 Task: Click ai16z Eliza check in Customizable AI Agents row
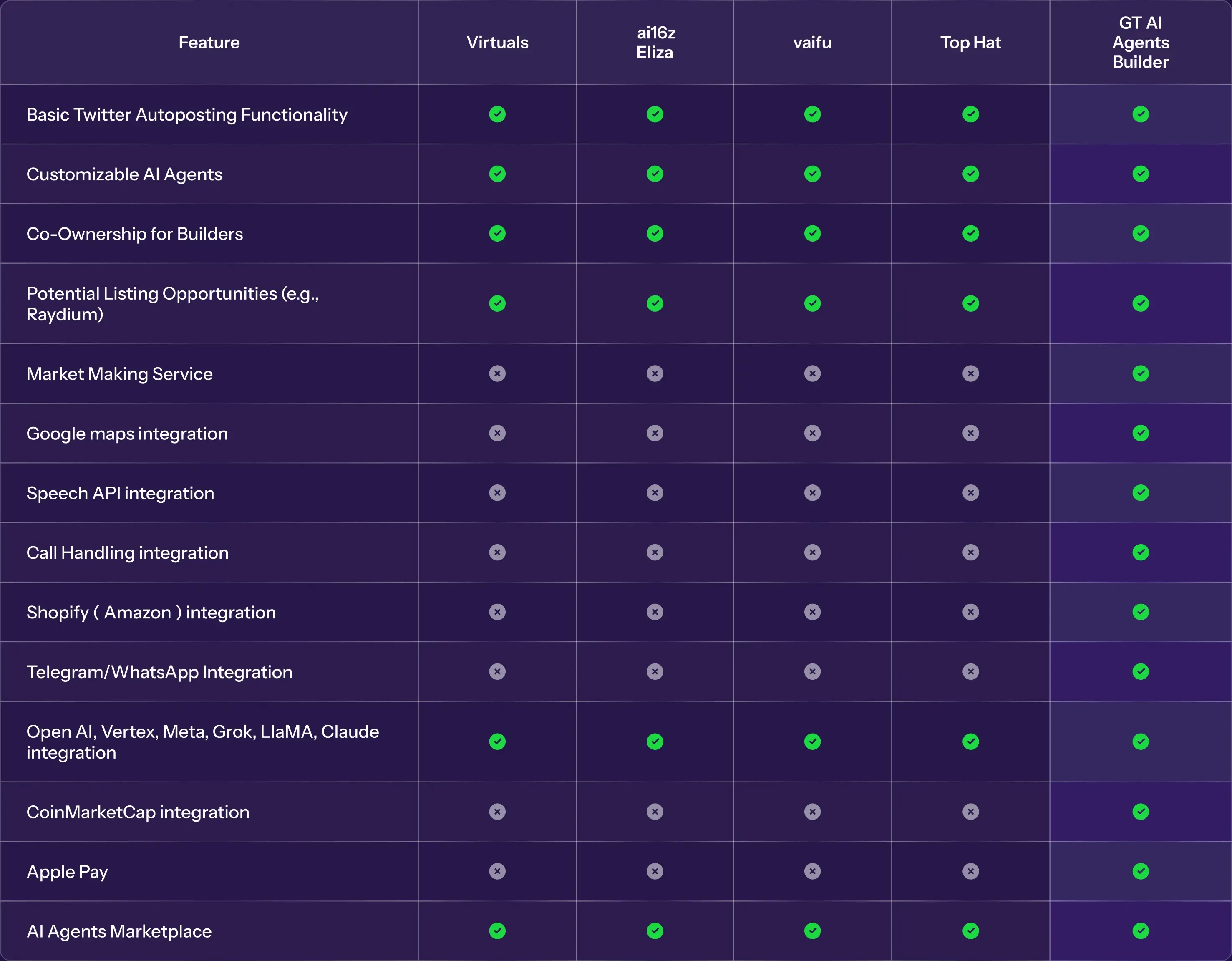click(654, 174)
